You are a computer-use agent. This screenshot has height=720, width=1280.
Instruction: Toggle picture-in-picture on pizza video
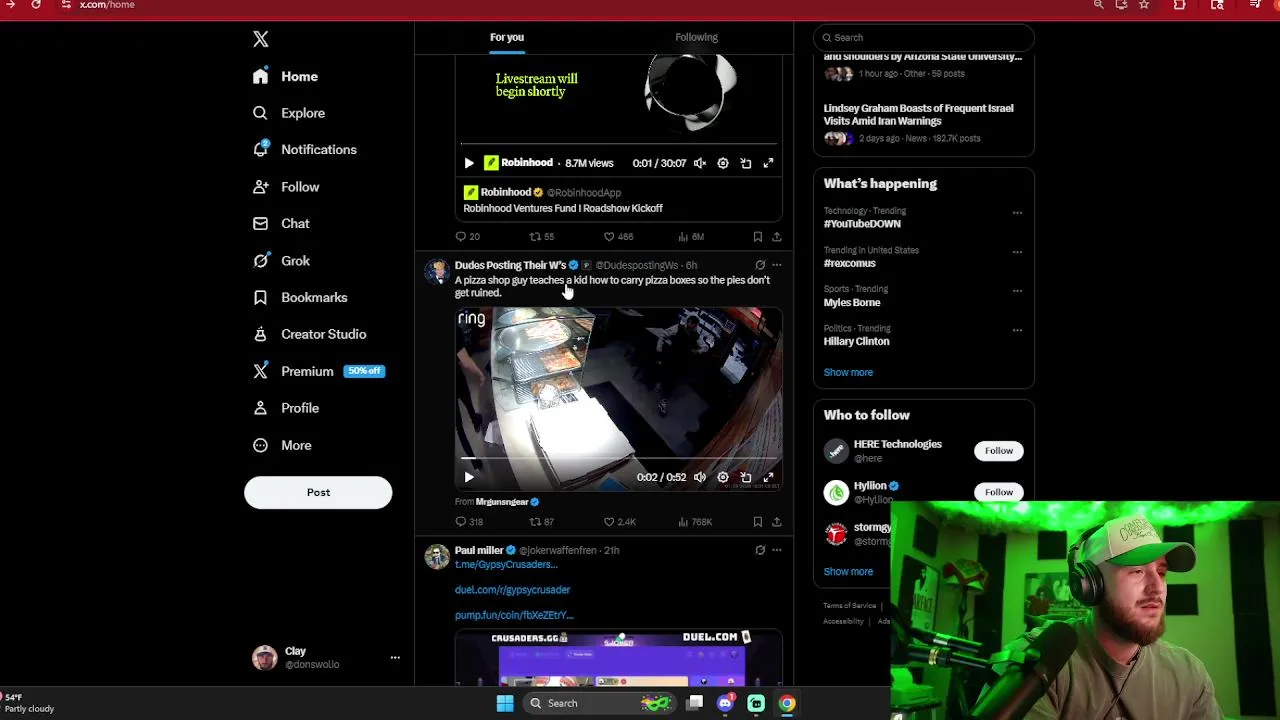pos(746,478)
